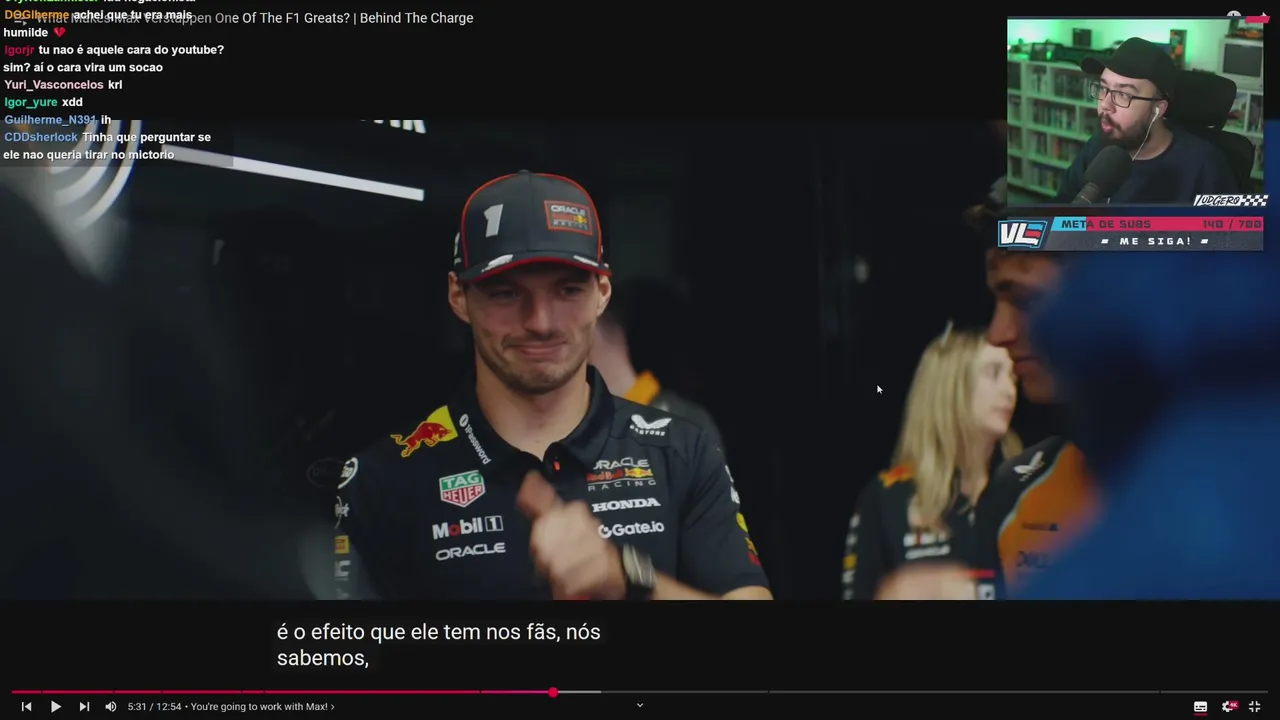Seek using the red video progress bar
1280x720 pixels.
[640, 692]
